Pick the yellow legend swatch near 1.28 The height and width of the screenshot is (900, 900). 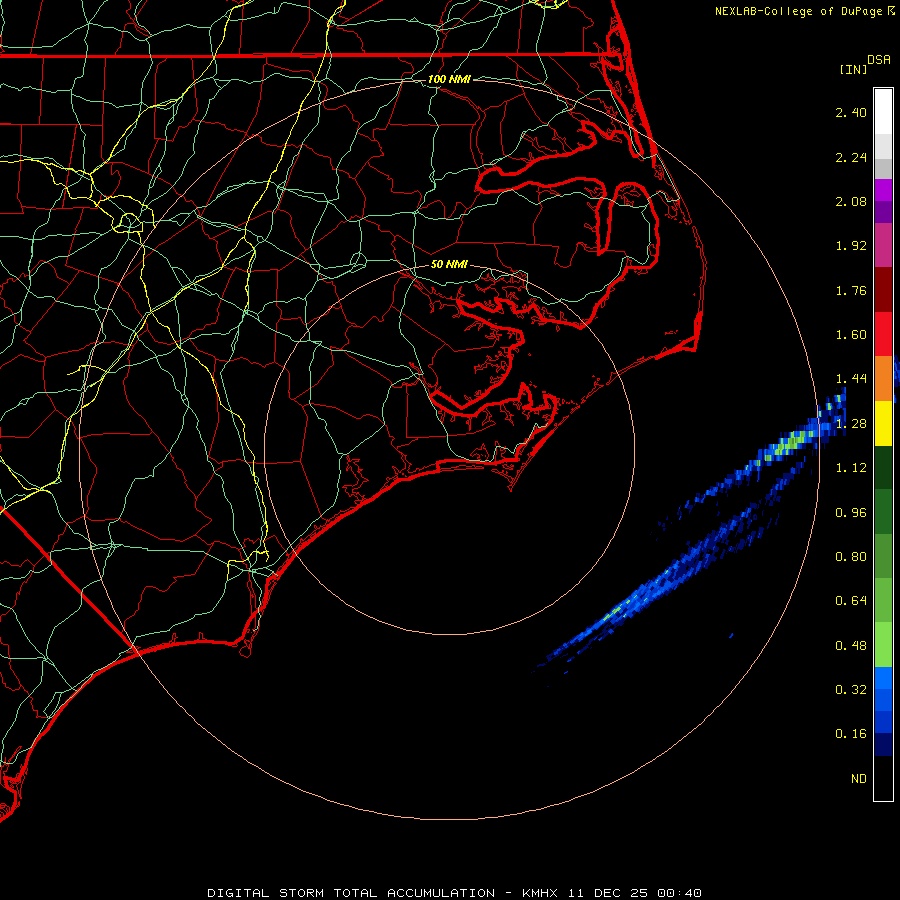(x=883, y=423)
